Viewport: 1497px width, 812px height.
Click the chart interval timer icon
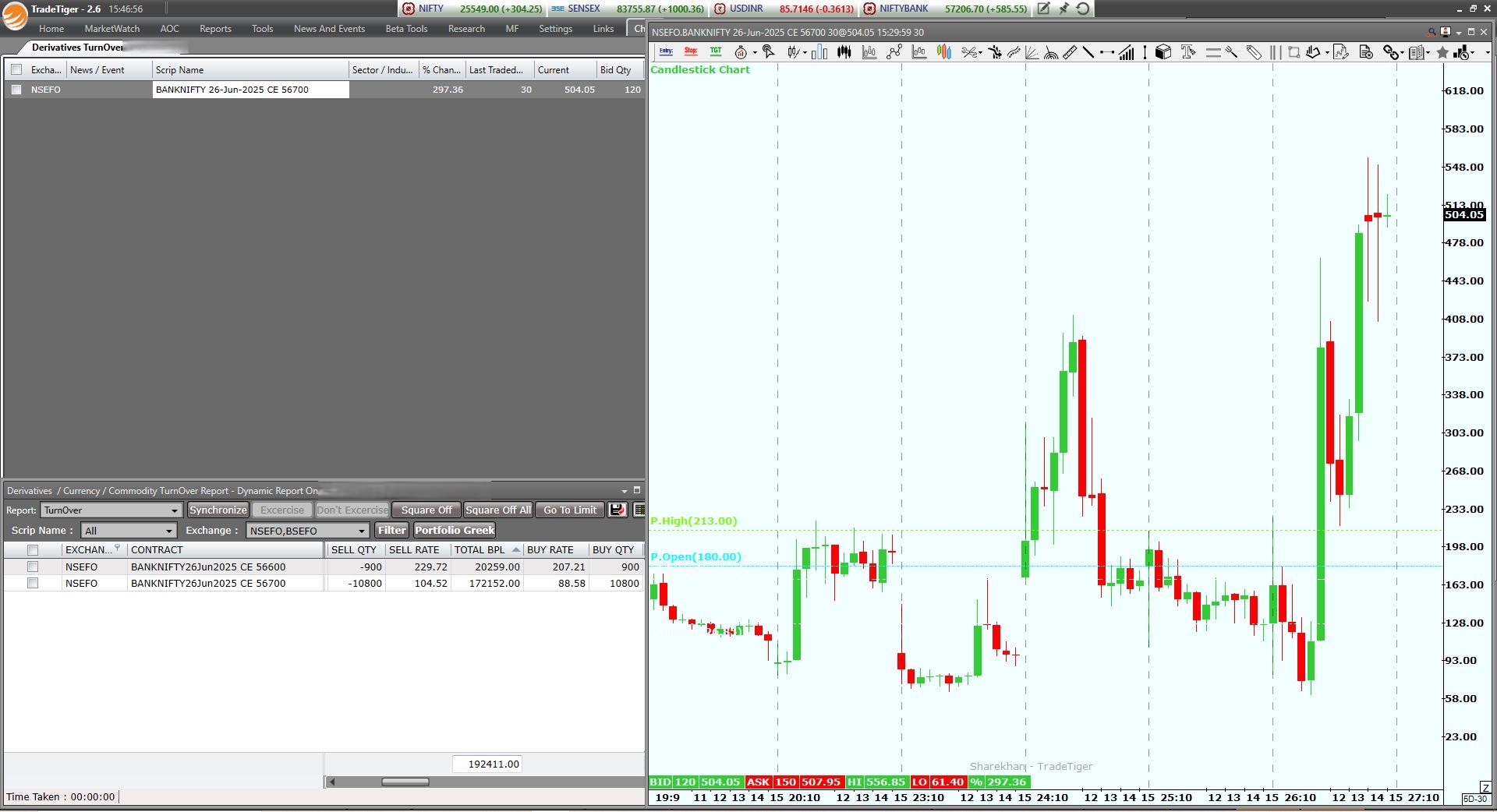pyautogui.click(x=741, y=52)
